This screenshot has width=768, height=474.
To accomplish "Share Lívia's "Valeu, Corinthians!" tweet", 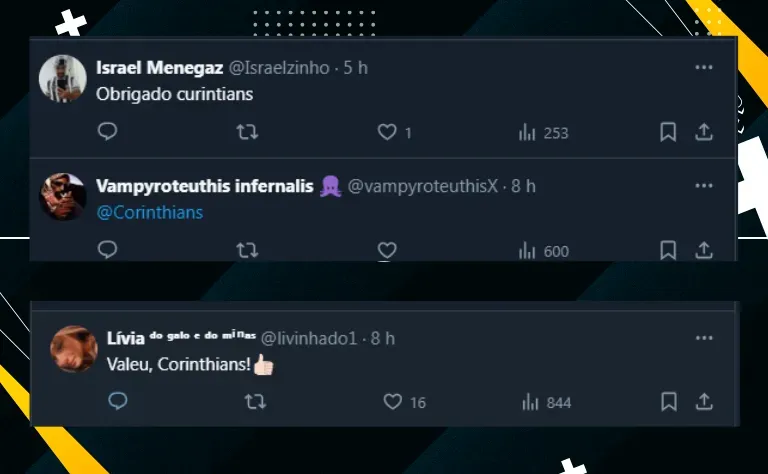I will [x=704, y=402].
